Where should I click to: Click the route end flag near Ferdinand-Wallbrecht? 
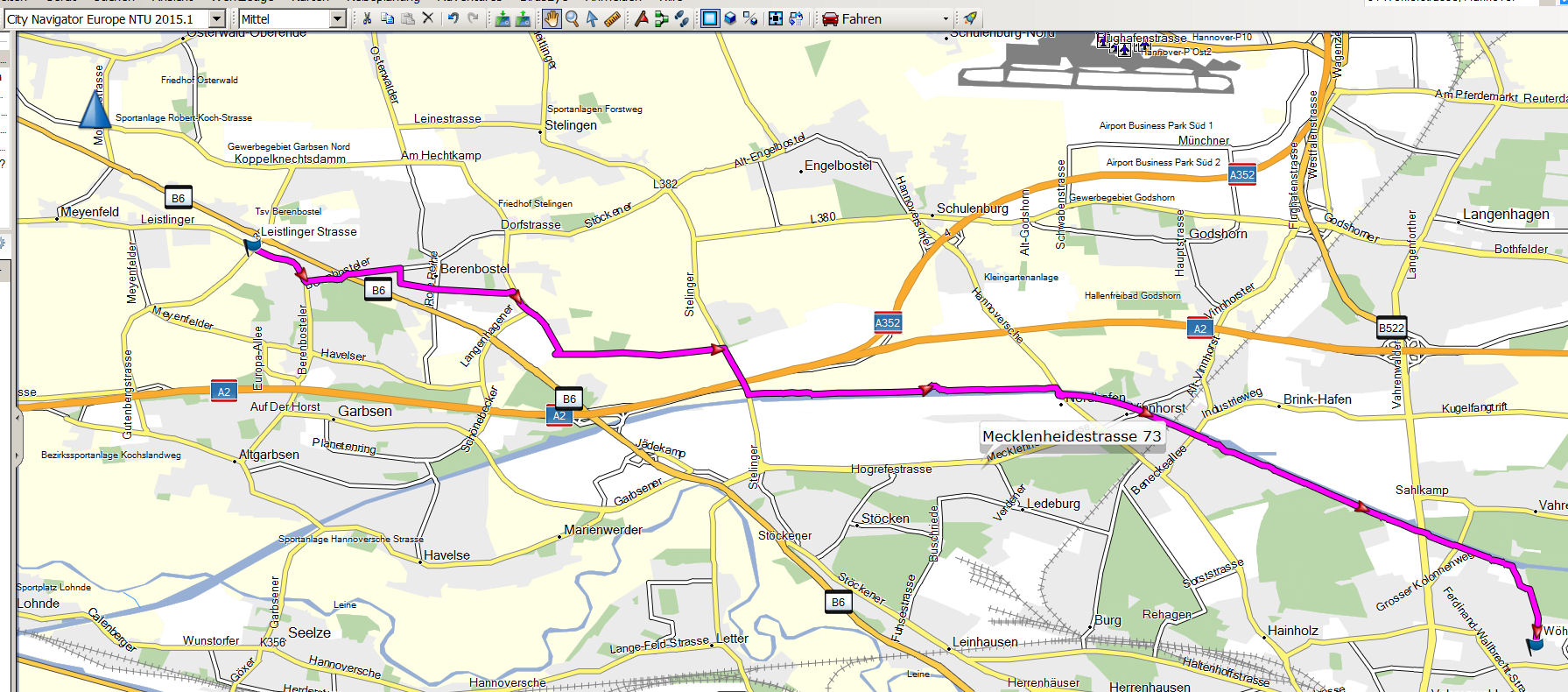pos(1535,646)
